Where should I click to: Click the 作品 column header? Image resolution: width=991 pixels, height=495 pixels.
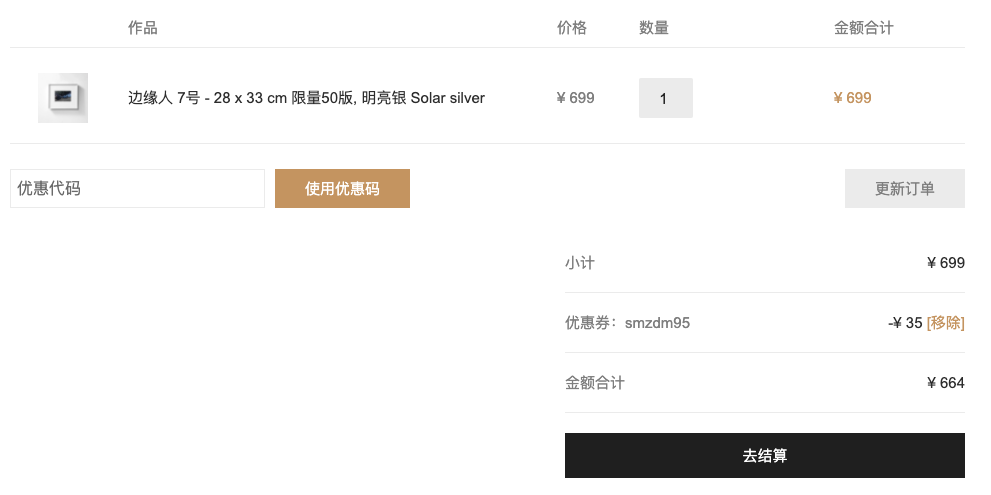click(x=143, y=28)
